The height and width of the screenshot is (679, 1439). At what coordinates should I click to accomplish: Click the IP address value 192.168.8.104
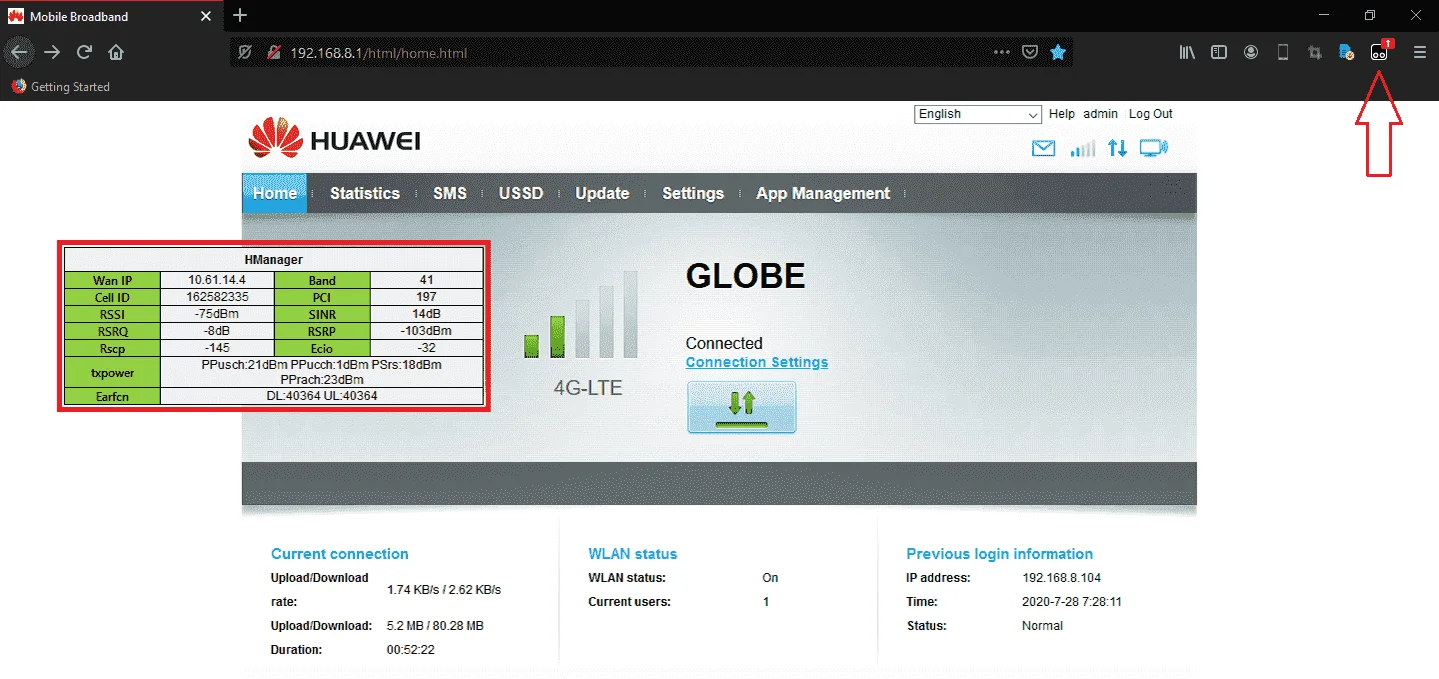pyautogui.click(x=1062, y=578)
